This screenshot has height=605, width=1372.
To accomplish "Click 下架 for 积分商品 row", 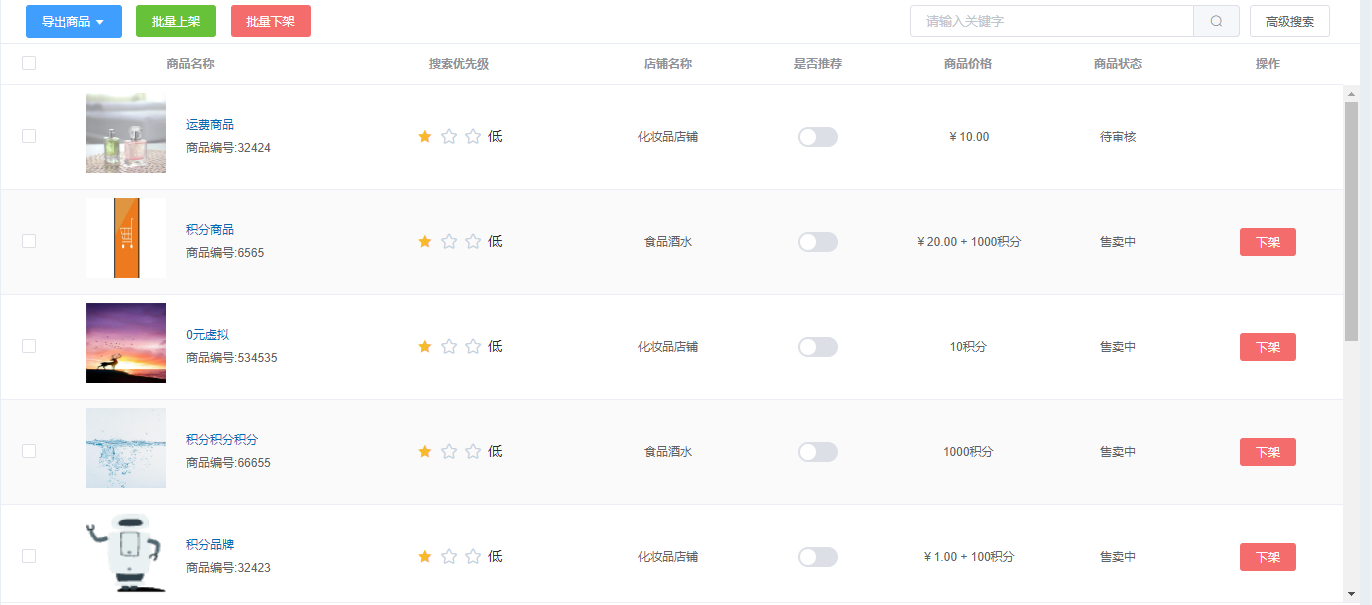I will point(1268,242).
